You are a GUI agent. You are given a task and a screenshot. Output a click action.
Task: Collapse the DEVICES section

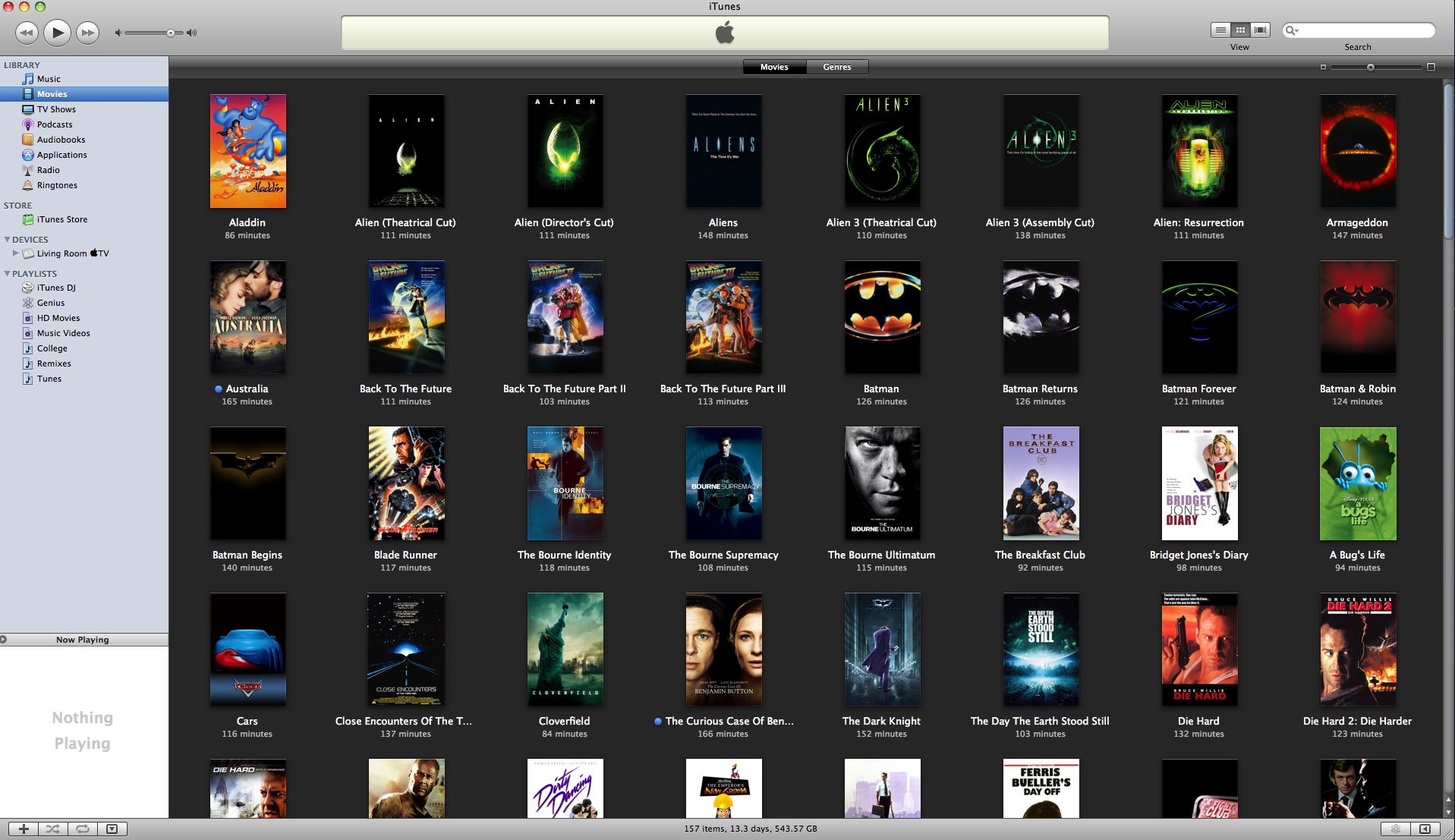[7, 239]
